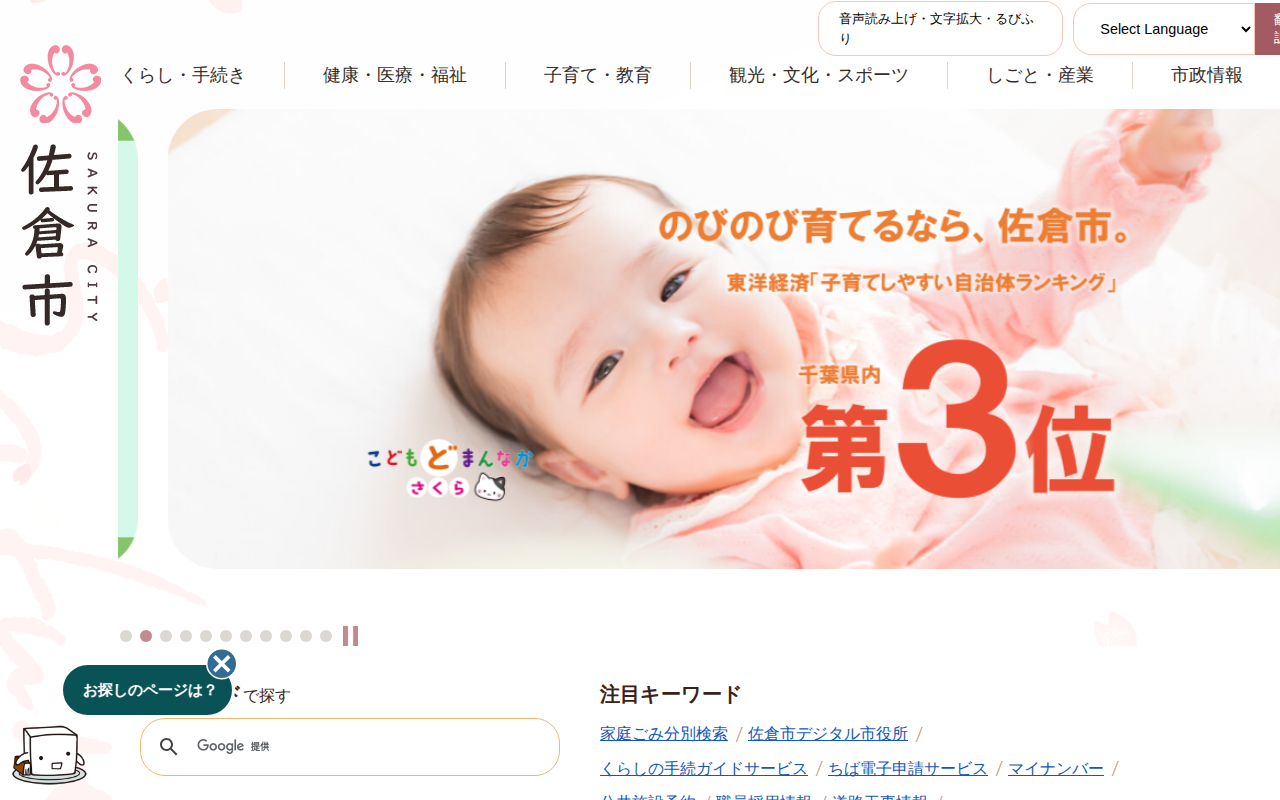The height and width of the screenshot is (800, 1280).
Task: Click the tofu mascot chatbot icon
Action: click(49, 755)
